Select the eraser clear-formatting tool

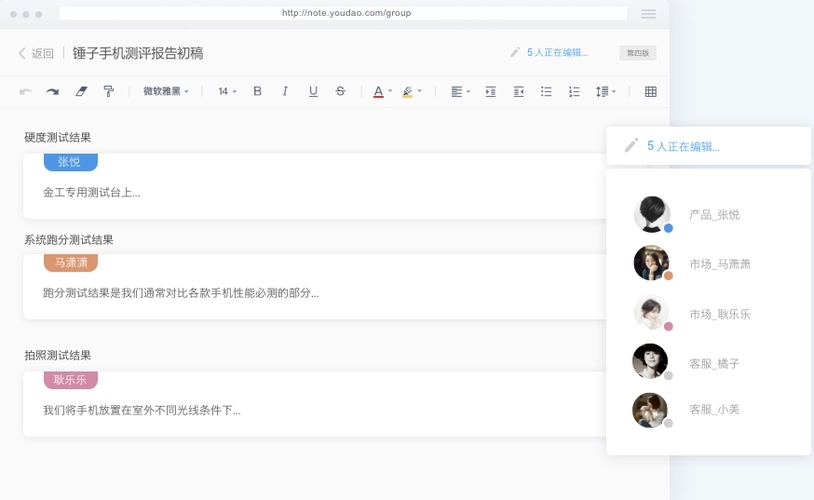tap(81, 92)
